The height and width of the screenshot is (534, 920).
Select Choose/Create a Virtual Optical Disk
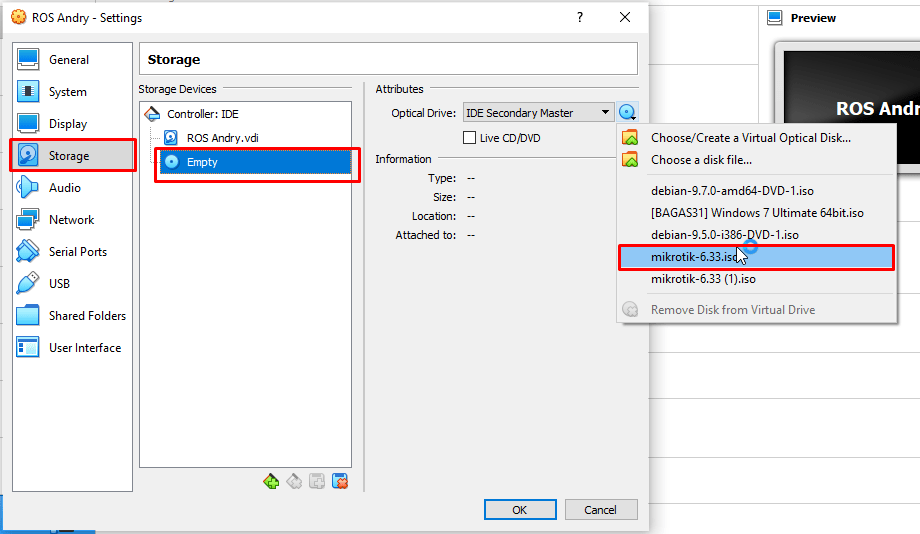click(x=750, y=138)
